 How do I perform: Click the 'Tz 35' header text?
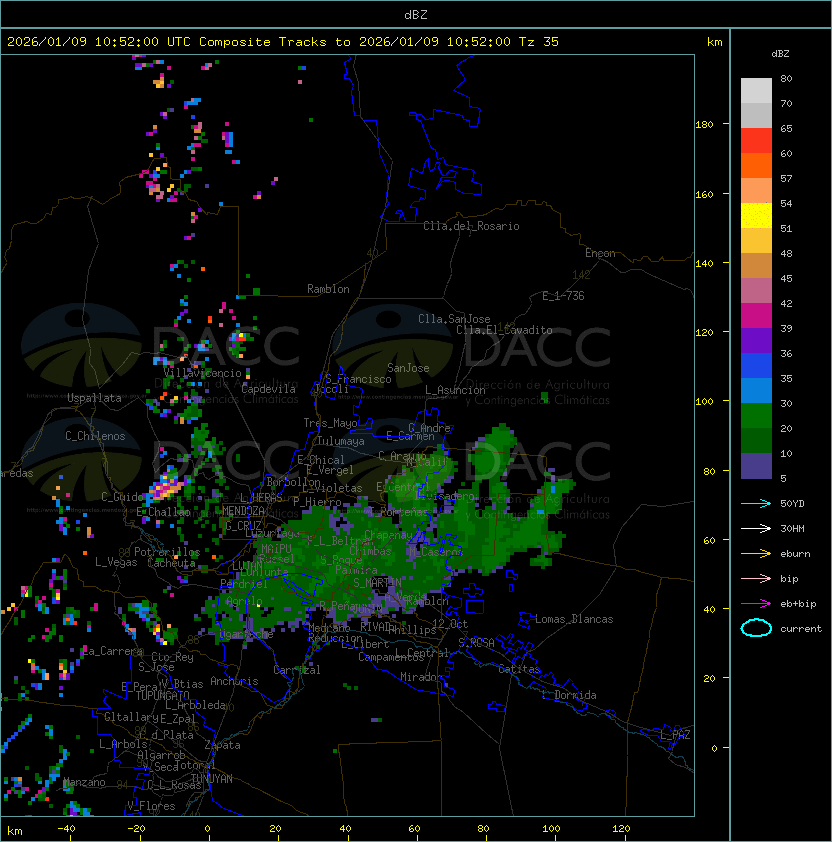[539, 42]
